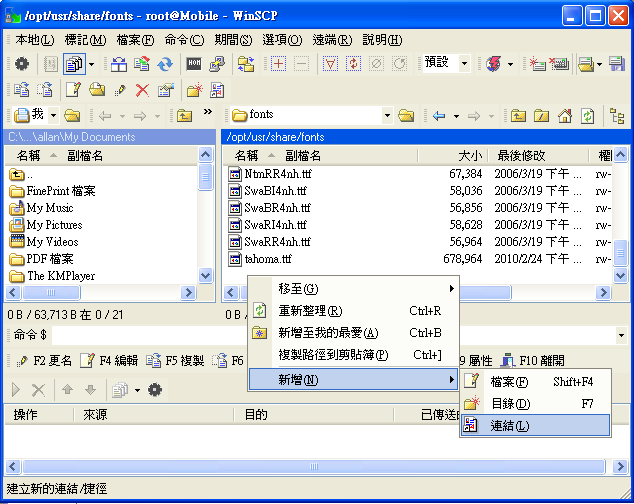Viewport: 634px width, 504px height.
Task: Click the Invert Selection icon
Action: click(353, 64)
